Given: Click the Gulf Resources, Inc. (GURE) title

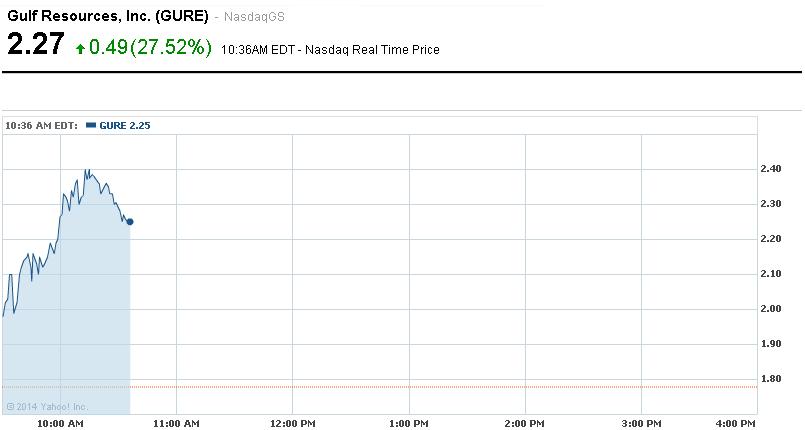Looking at the screenshot, I should pos(107,17).
